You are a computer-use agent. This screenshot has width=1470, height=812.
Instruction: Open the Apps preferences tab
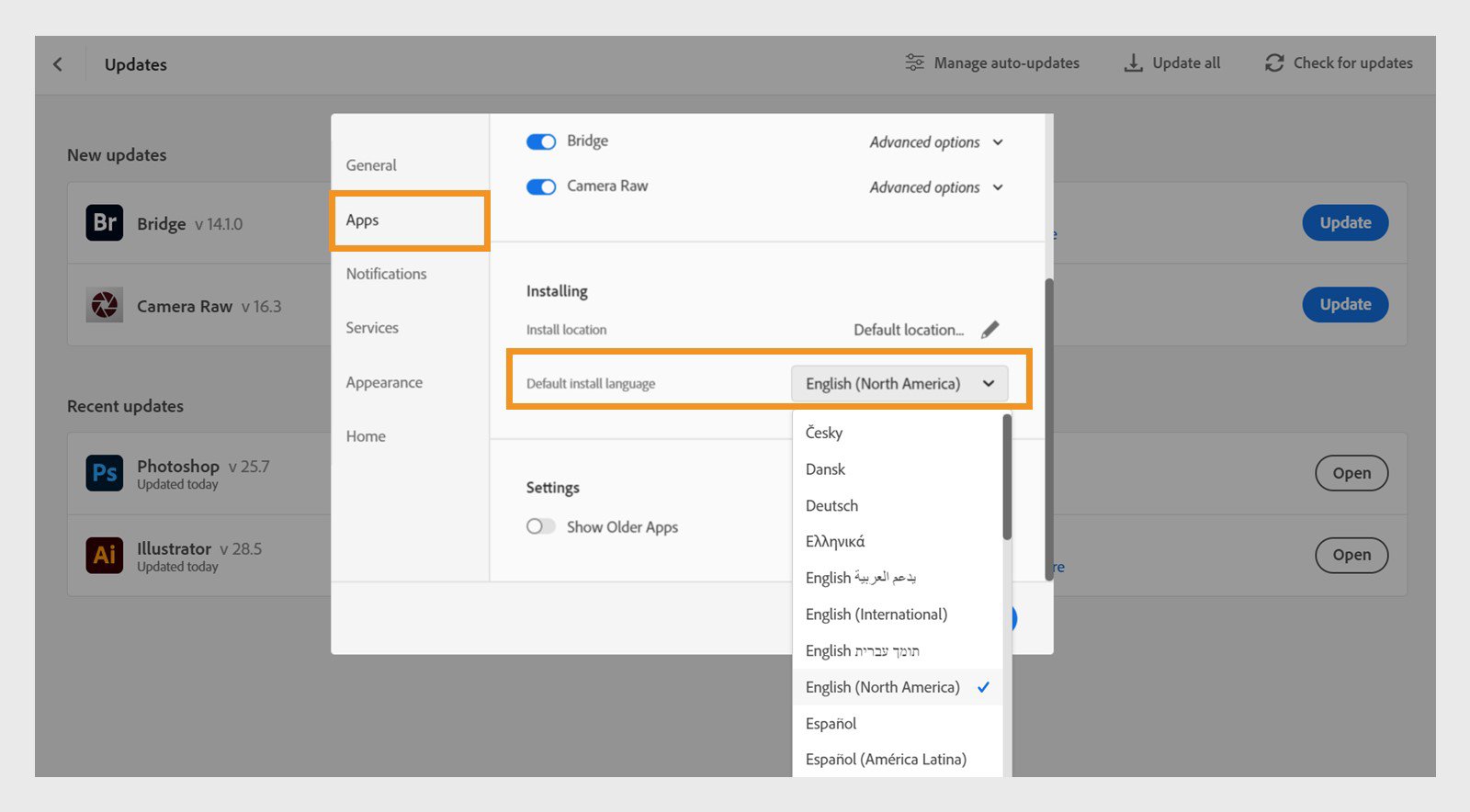tap(409, 220)
